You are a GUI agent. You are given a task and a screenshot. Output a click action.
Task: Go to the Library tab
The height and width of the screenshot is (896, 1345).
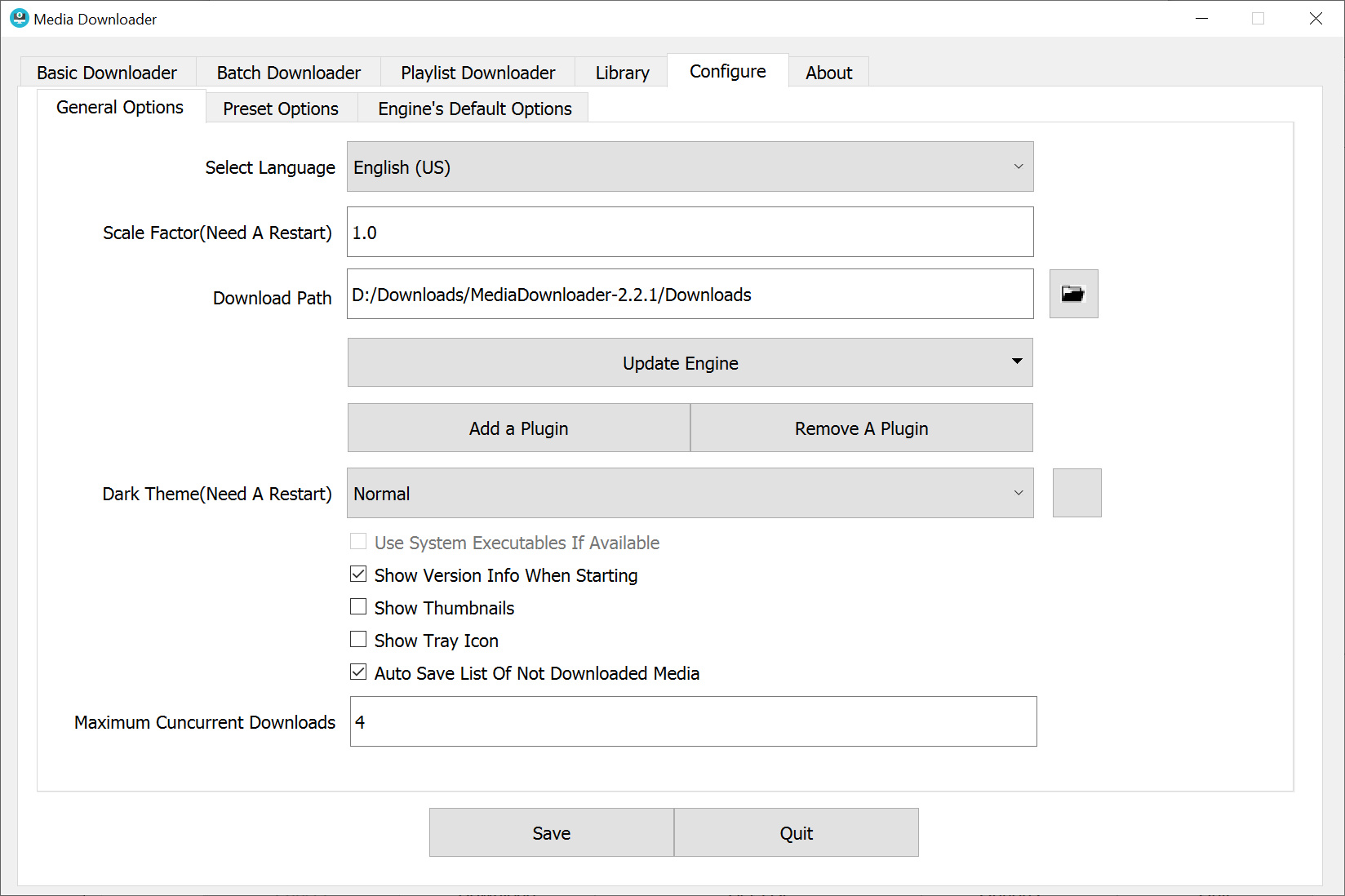[x=623, y=73]
